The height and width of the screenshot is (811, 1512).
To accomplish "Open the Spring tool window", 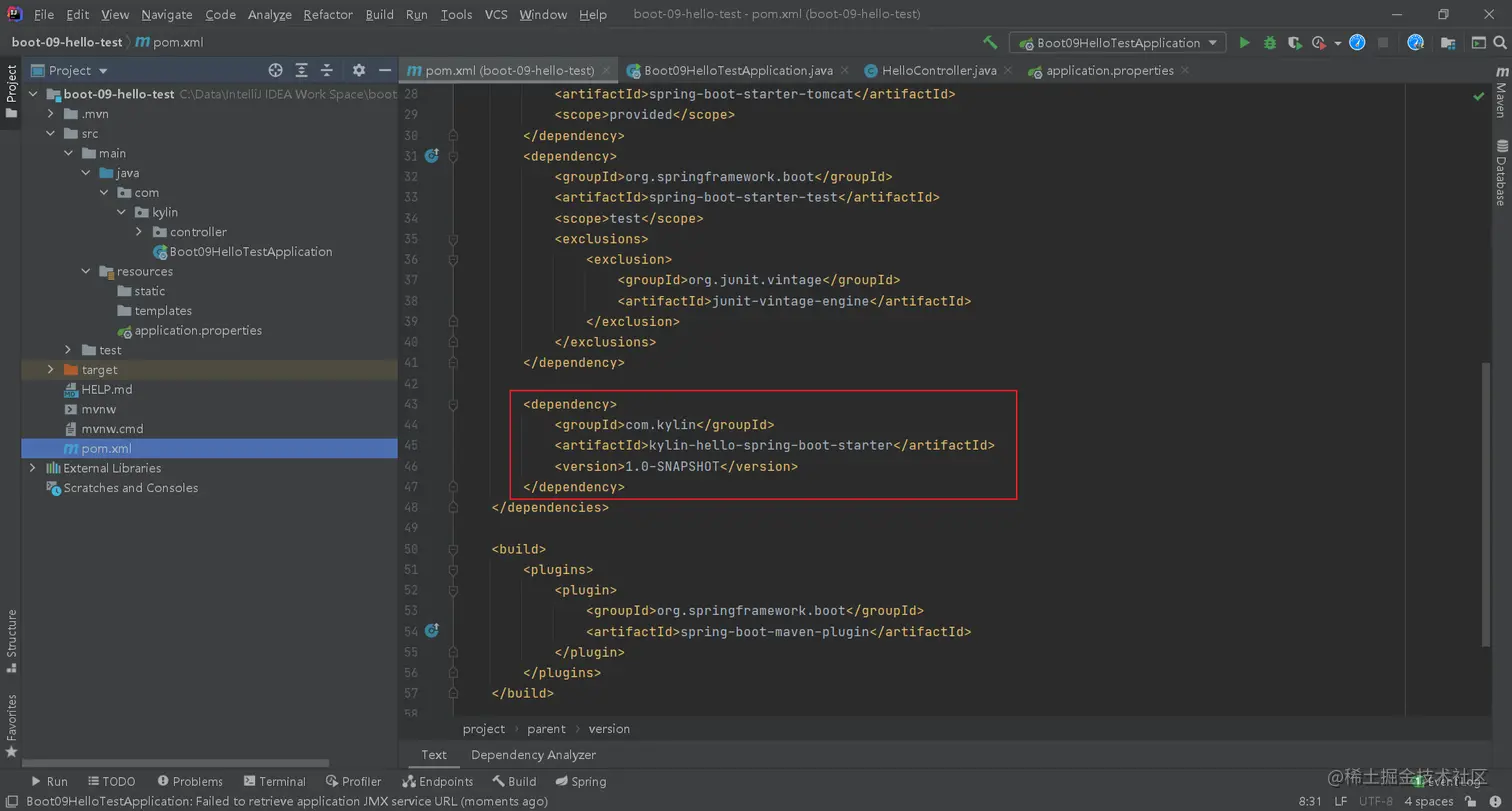I will tap(581, 782).
